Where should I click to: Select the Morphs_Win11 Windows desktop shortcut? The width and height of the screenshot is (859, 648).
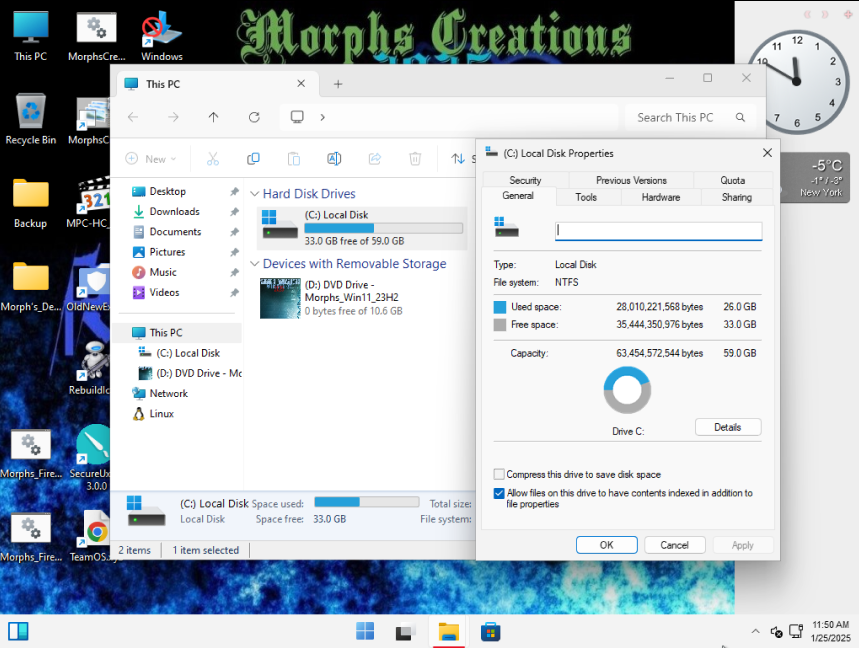(162, 36)
